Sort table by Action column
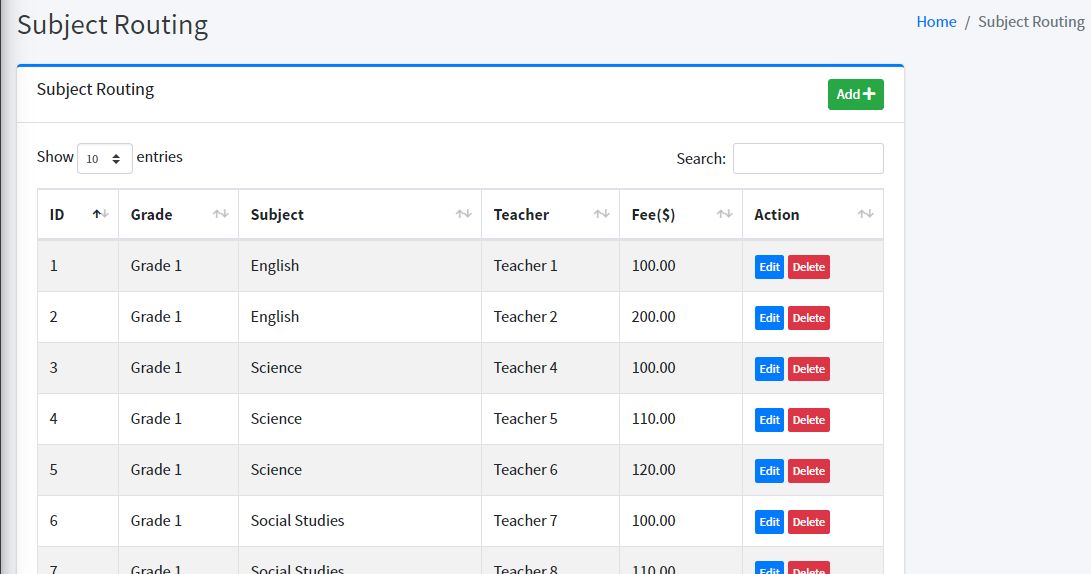The width and height of the screenshot is (1091, 574). (x=813, y=214)
